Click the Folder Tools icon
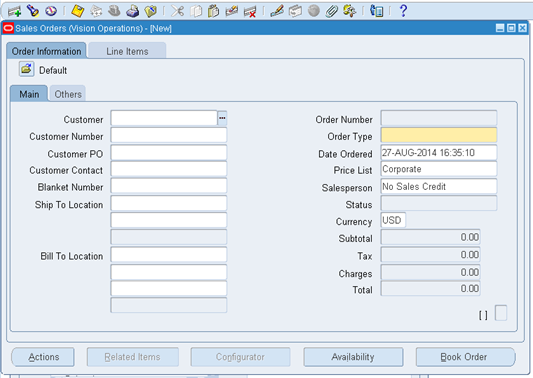Viewport: 533px width, 378px height. coord(349,11)
